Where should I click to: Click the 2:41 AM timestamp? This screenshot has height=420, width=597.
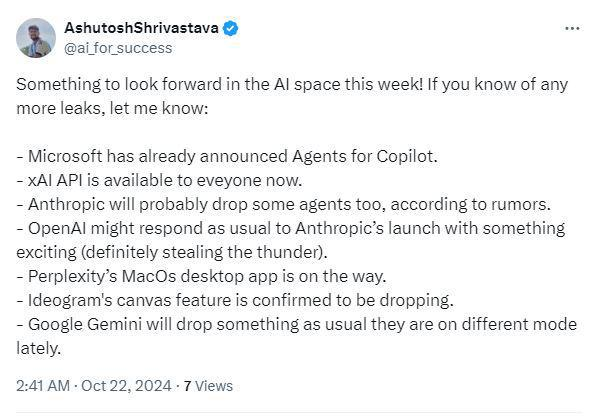click(x=43, y=386)
